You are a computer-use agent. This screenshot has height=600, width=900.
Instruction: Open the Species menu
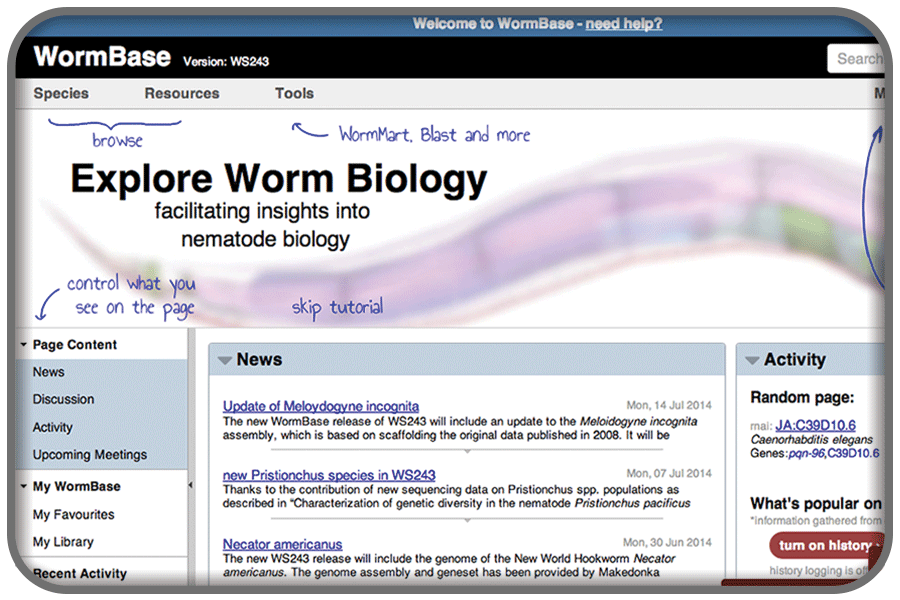tap(61, 93)
